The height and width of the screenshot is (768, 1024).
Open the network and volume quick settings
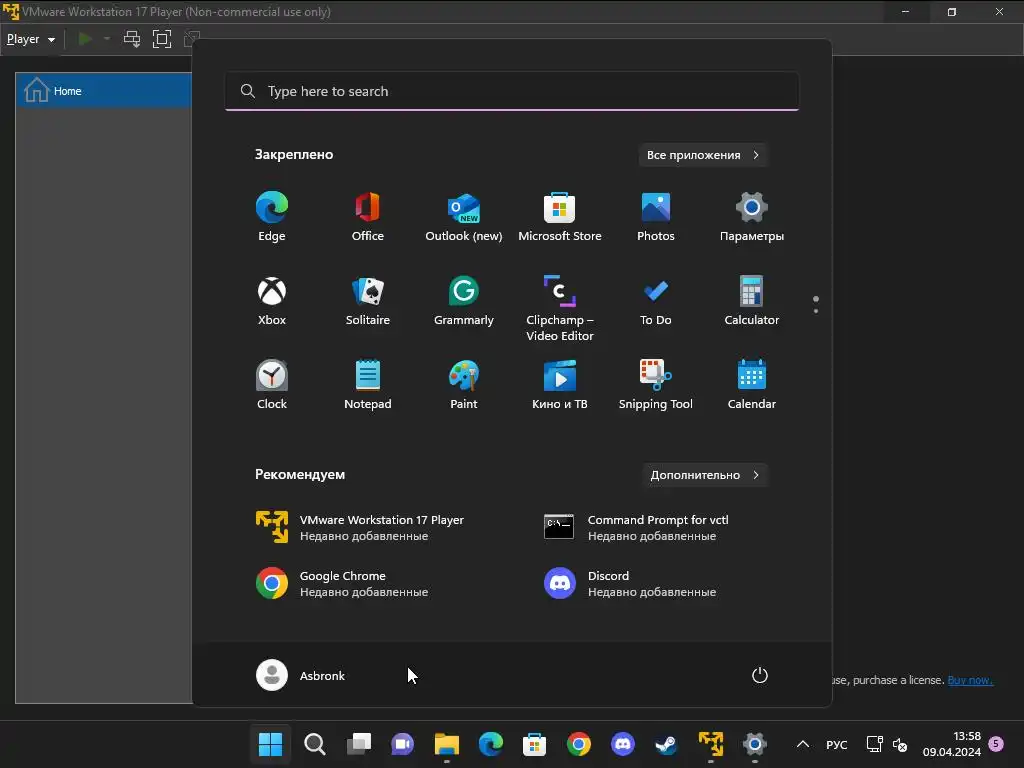click(x=886, y=744)
